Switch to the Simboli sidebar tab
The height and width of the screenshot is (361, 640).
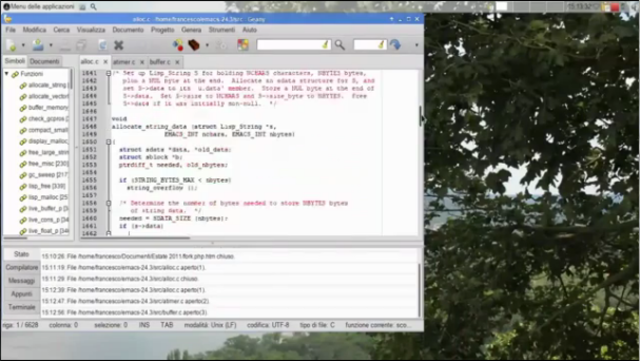click(x=15, y=61)
